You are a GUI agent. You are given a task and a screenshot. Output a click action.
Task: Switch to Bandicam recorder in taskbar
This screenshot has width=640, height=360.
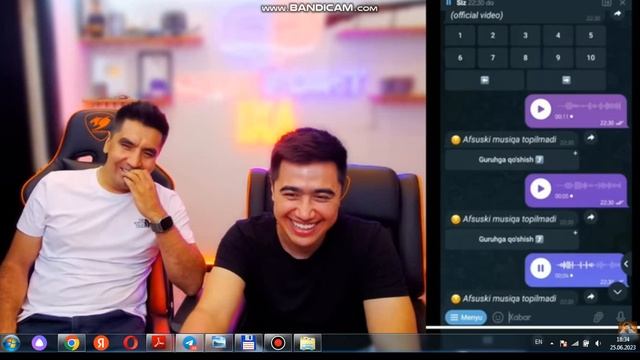pos(278,343)
